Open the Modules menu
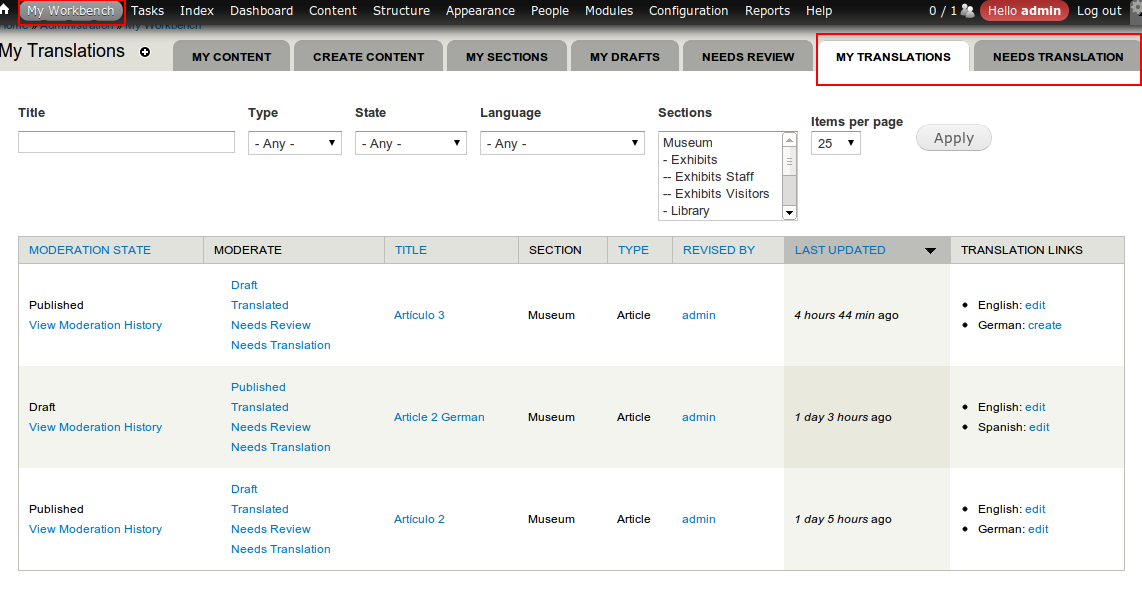 609,11
